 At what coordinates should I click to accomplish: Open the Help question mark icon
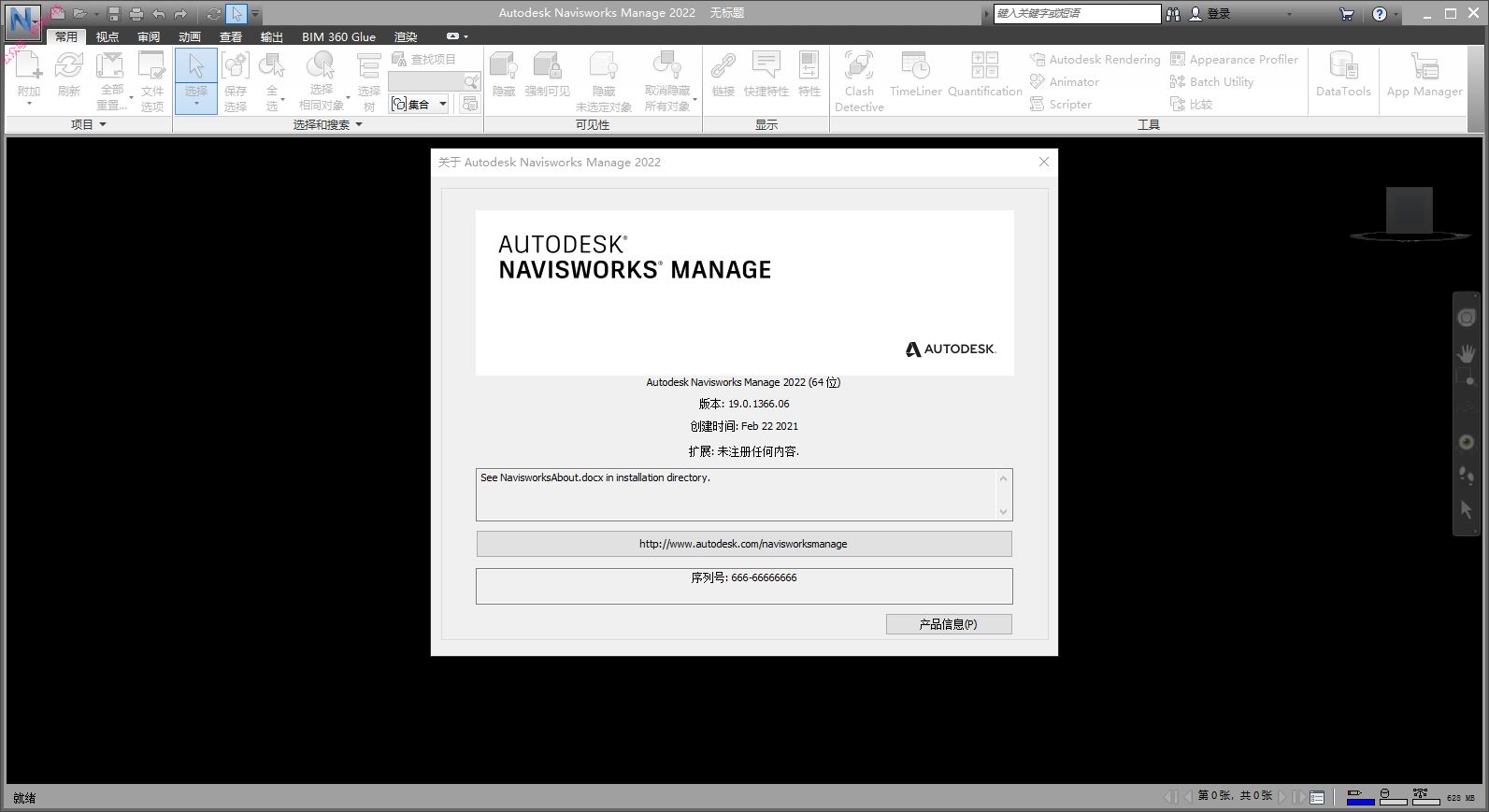pos(1380,14)
